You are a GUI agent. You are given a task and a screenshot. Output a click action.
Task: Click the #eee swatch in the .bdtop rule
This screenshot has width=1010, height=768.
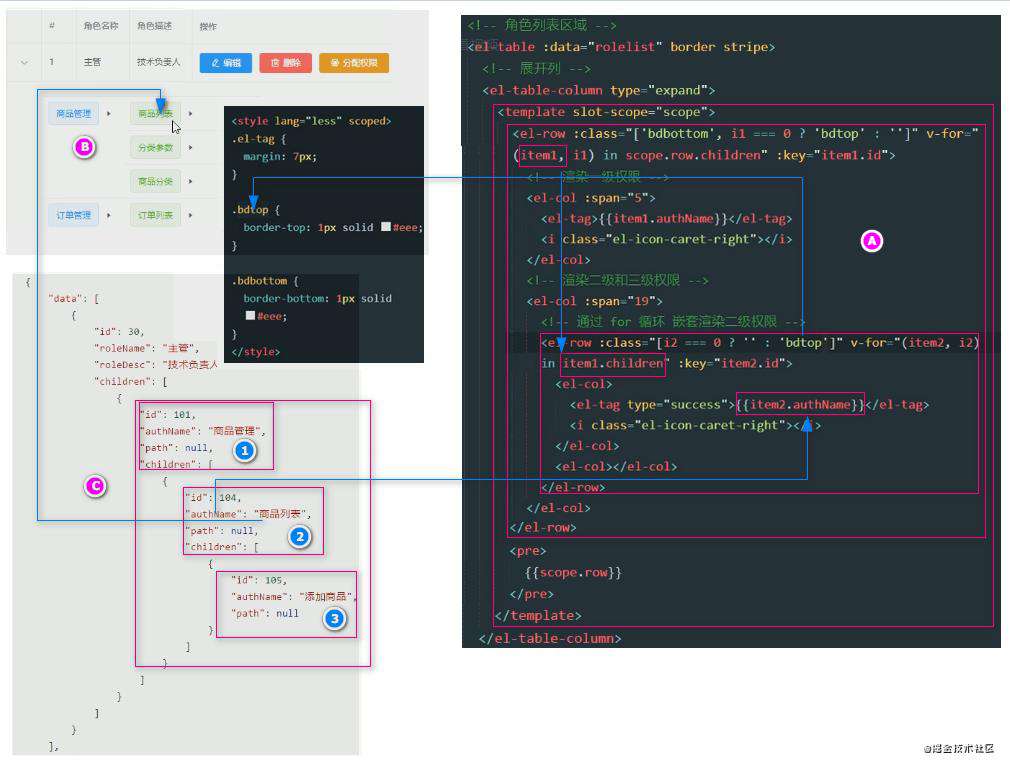(386, 227)
